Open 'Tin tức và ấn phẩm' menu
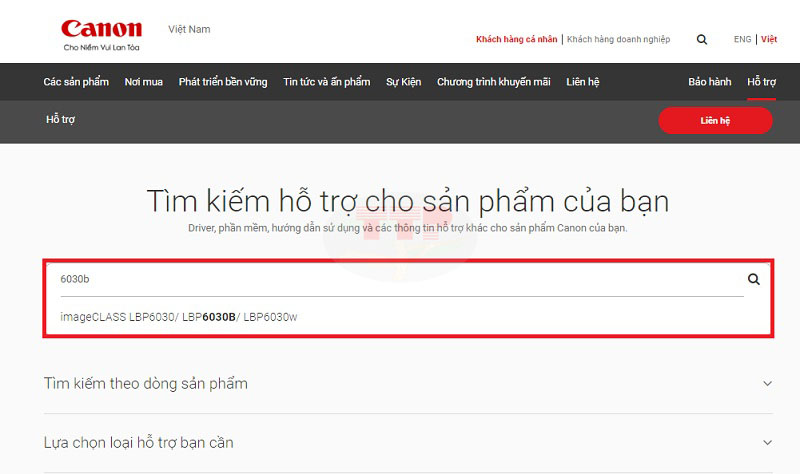The image size is (800, 474). (x=326, y=82)
